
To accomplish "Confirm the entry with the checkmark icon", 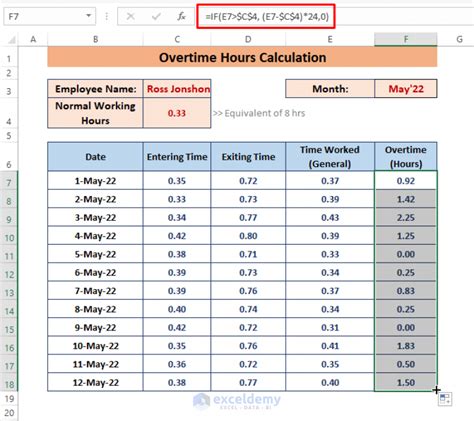I will (x=156, y=16).
